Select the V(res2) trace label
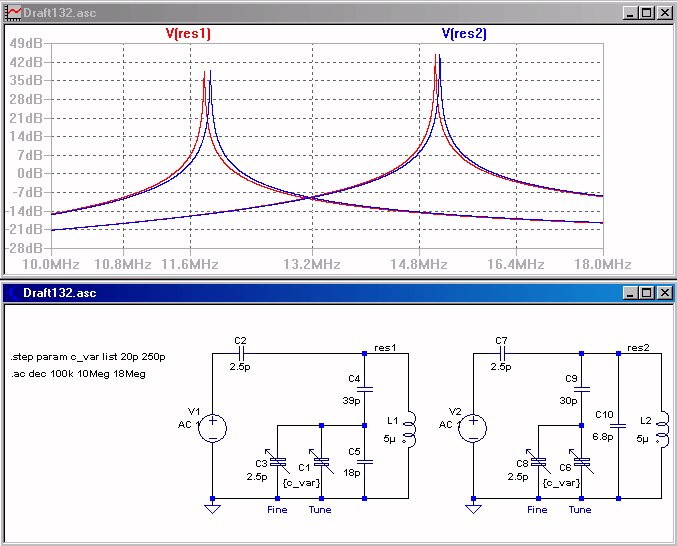Viewport: 677px width, 546px height. 464,33
